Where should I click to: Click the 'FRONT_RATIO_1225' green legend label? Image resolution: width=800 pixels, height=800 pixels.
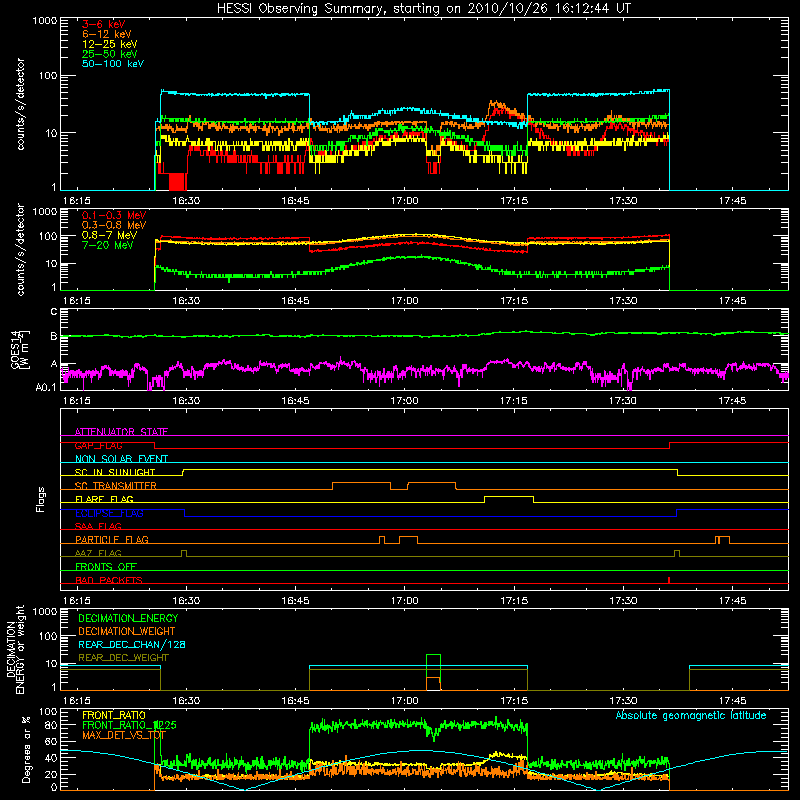[x=129, y=725]
